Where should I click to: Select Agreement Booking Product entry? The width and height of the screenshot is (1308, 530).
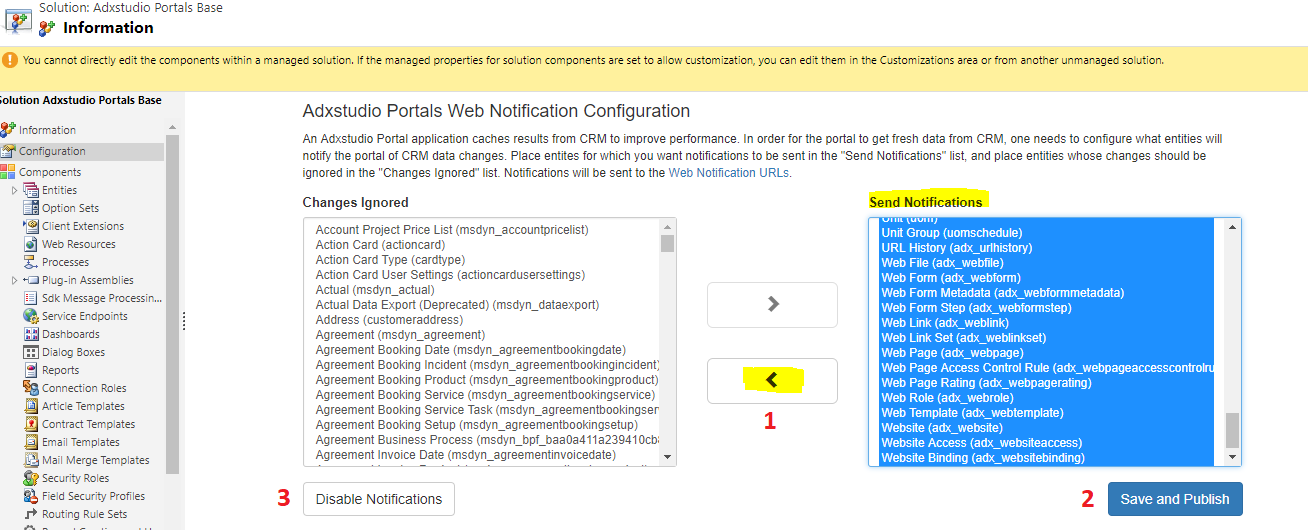(x=487, y=380)
